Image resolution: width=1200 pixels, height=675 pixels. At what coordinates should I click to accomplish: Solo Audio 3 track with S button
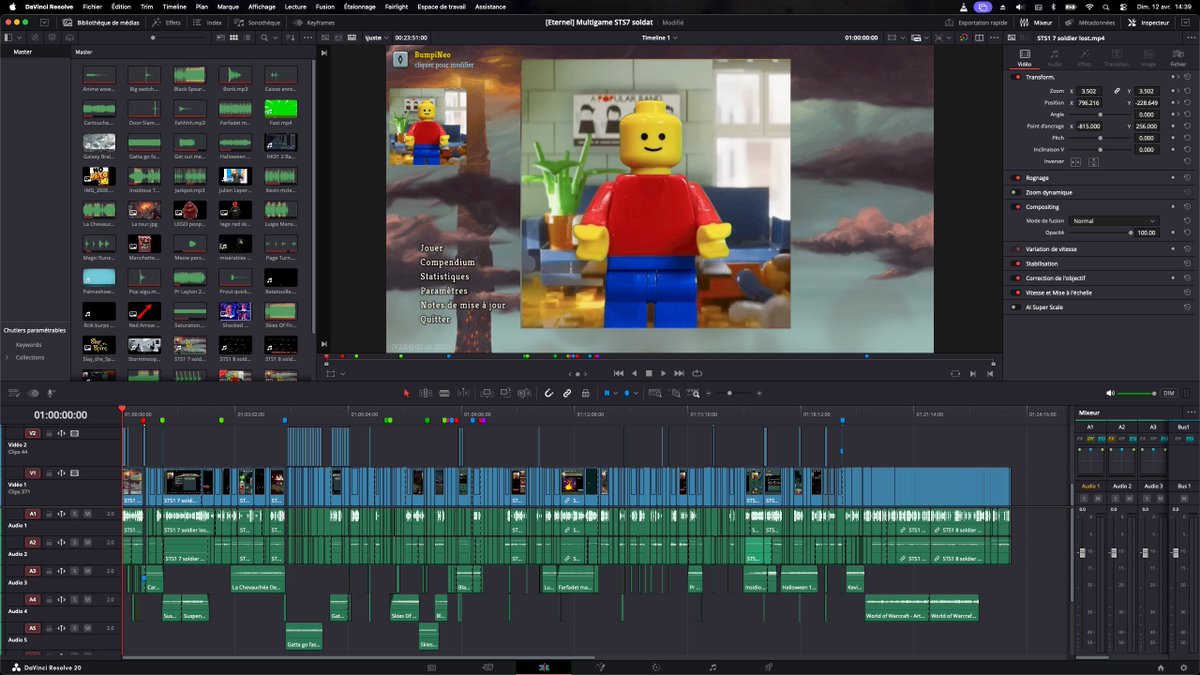74,570
